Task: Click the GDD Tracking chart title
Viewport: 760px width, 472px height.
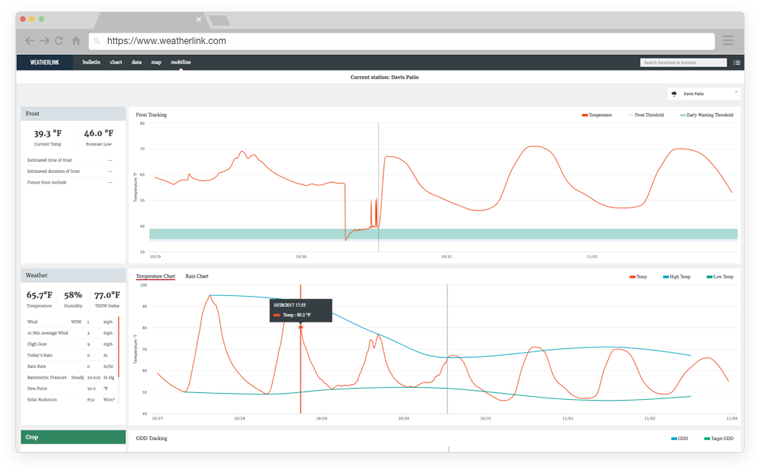Action: pyautogui.click(x=151, y=439)
